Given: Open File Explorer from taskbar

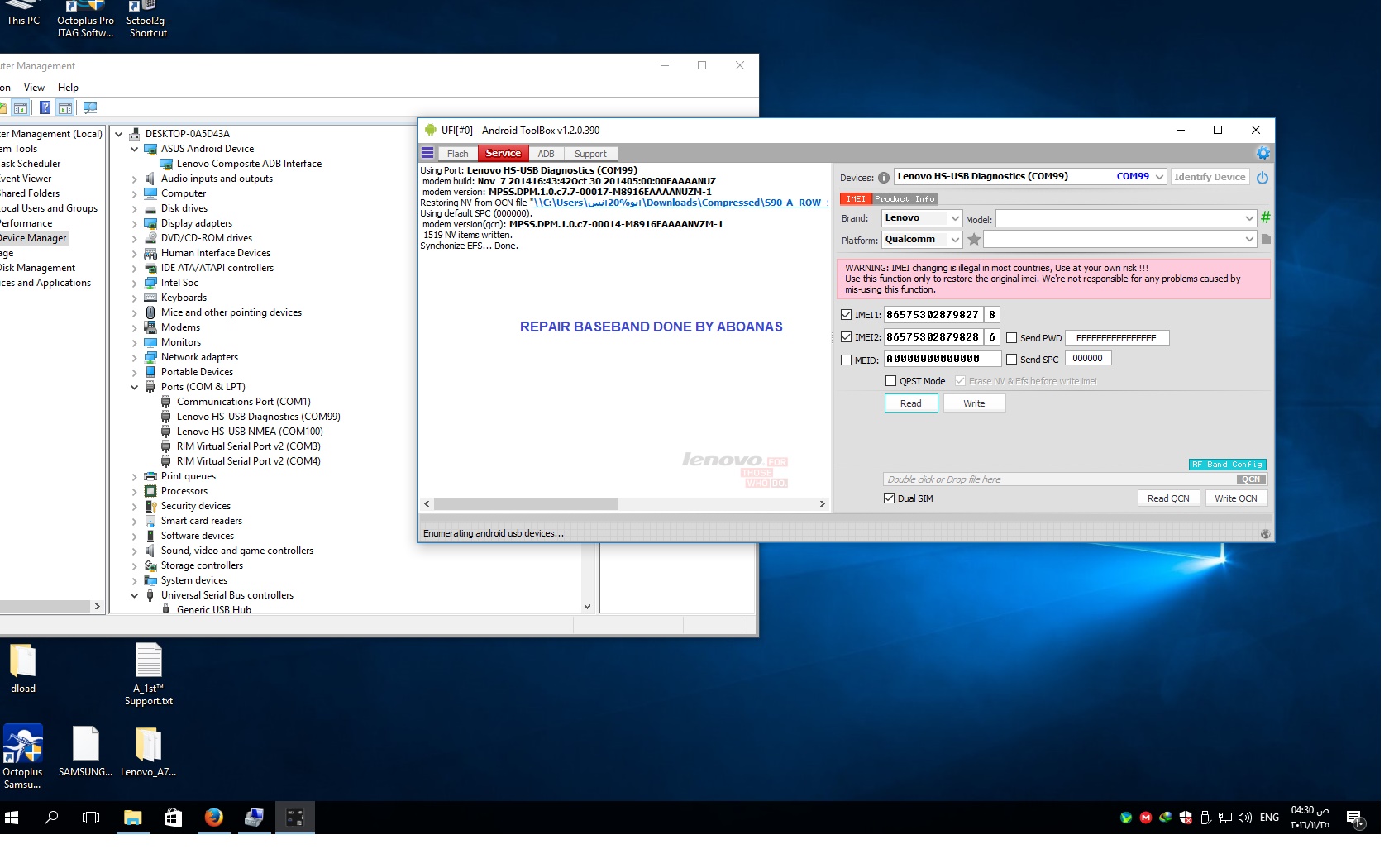Looking at the screenshot, I should pyautogui.click(x=132, y=818).
